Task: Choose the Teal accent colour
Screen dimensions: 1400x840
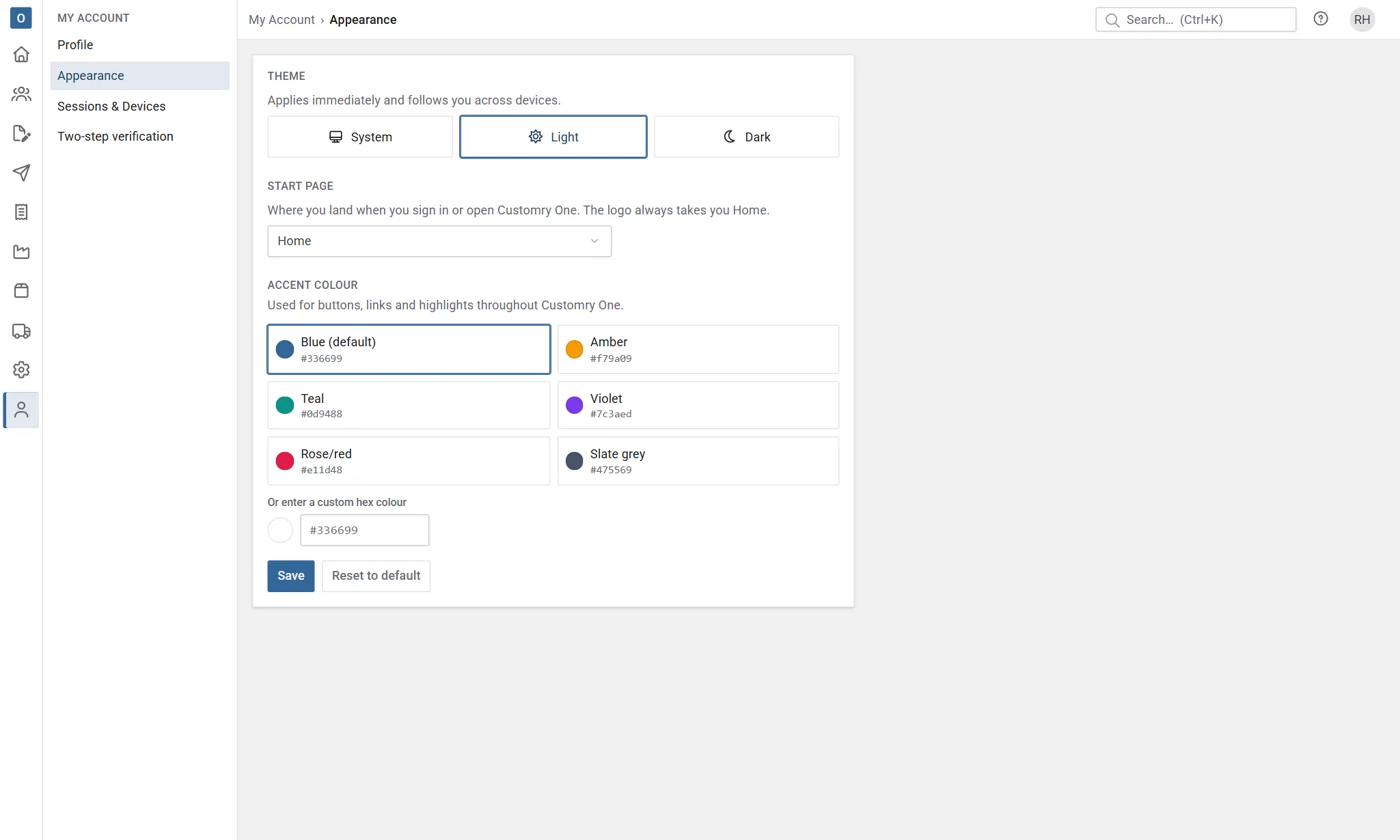Action: [409, 405]
